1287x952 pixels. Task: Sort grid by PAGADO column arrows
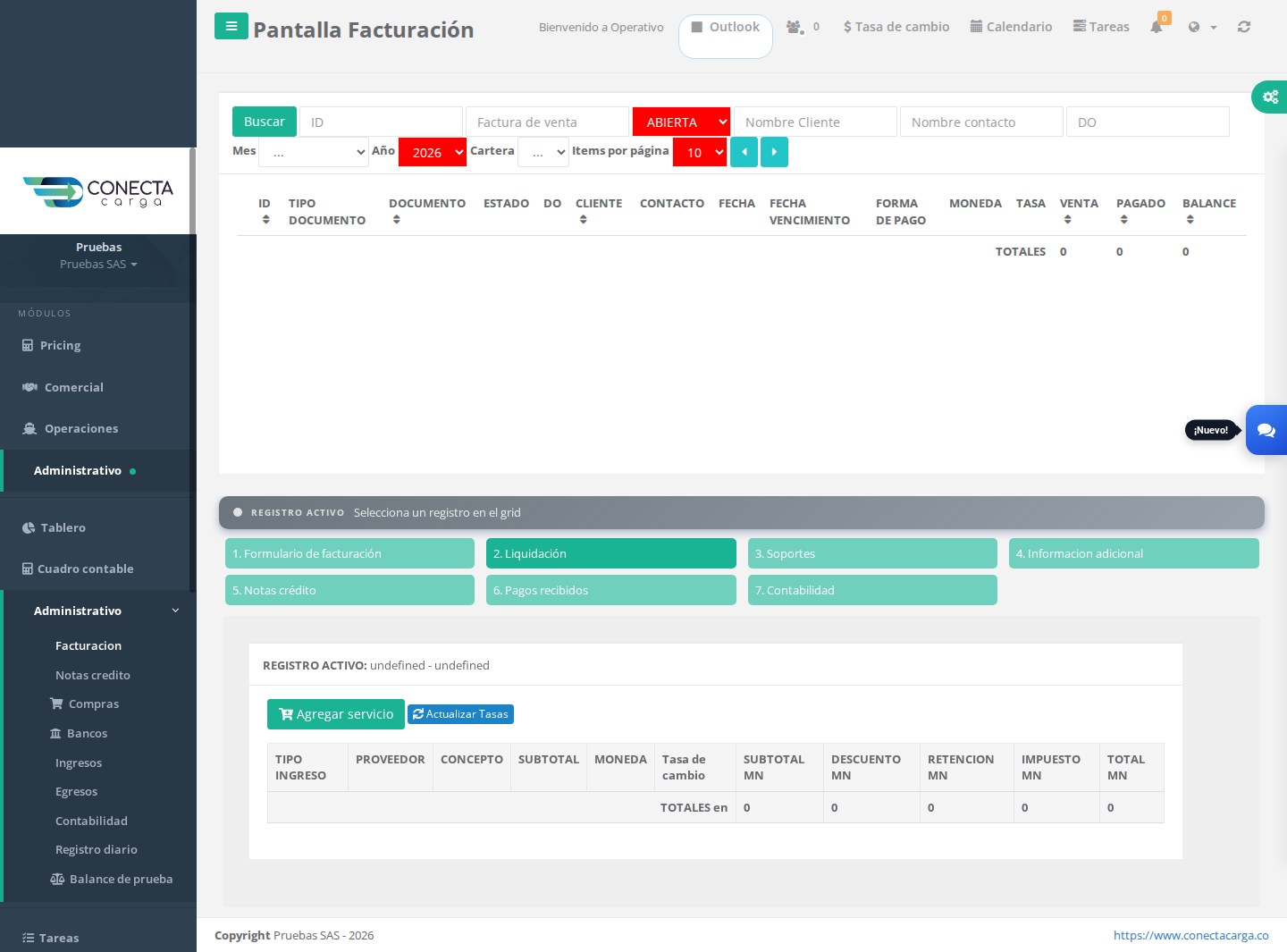1123,220
